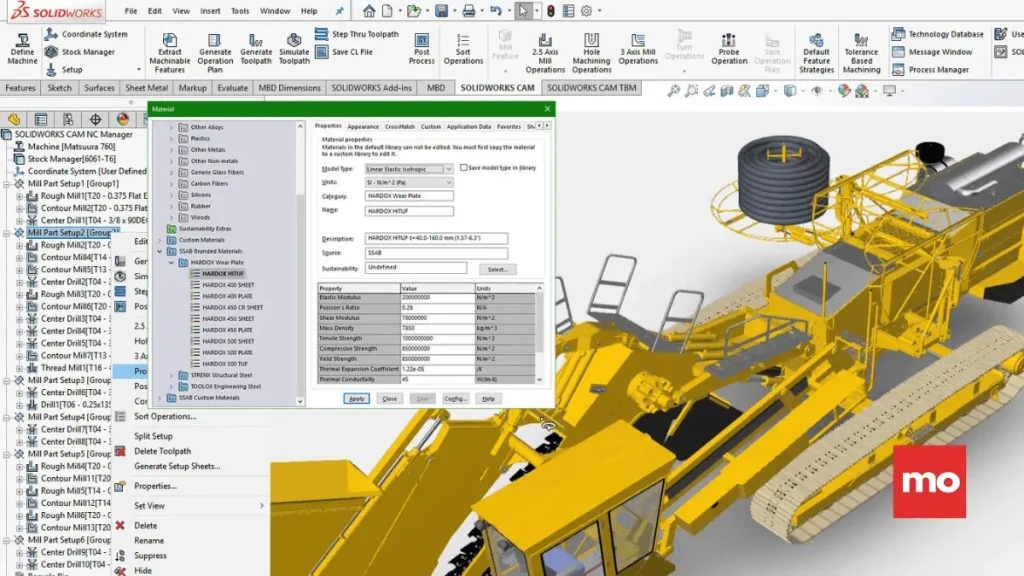Open Tolerance Based Machining

coord(861,40)
